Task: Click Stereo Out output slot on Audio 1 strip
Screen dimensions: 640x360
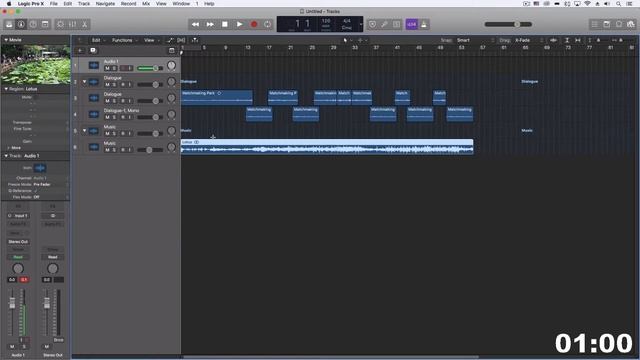Action: click(18, 242)
